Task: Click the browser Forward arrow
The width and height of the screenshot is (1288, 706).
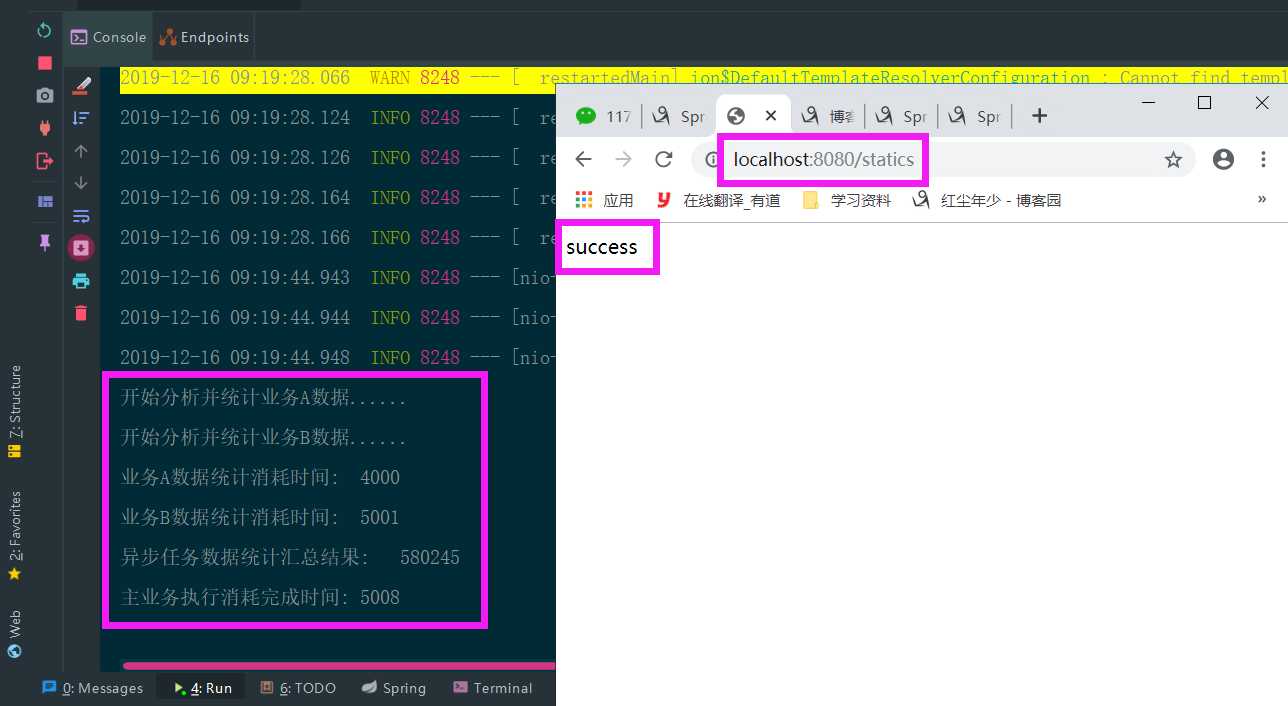Action: [x=624, y=159]
